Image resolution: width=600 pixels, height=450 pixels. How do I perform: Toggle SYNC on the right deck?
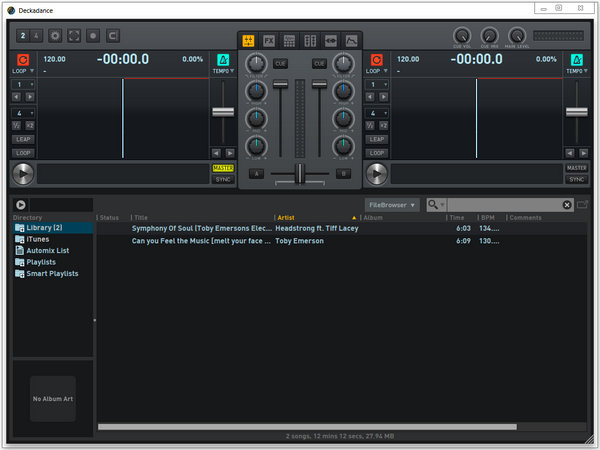(576, 179)
